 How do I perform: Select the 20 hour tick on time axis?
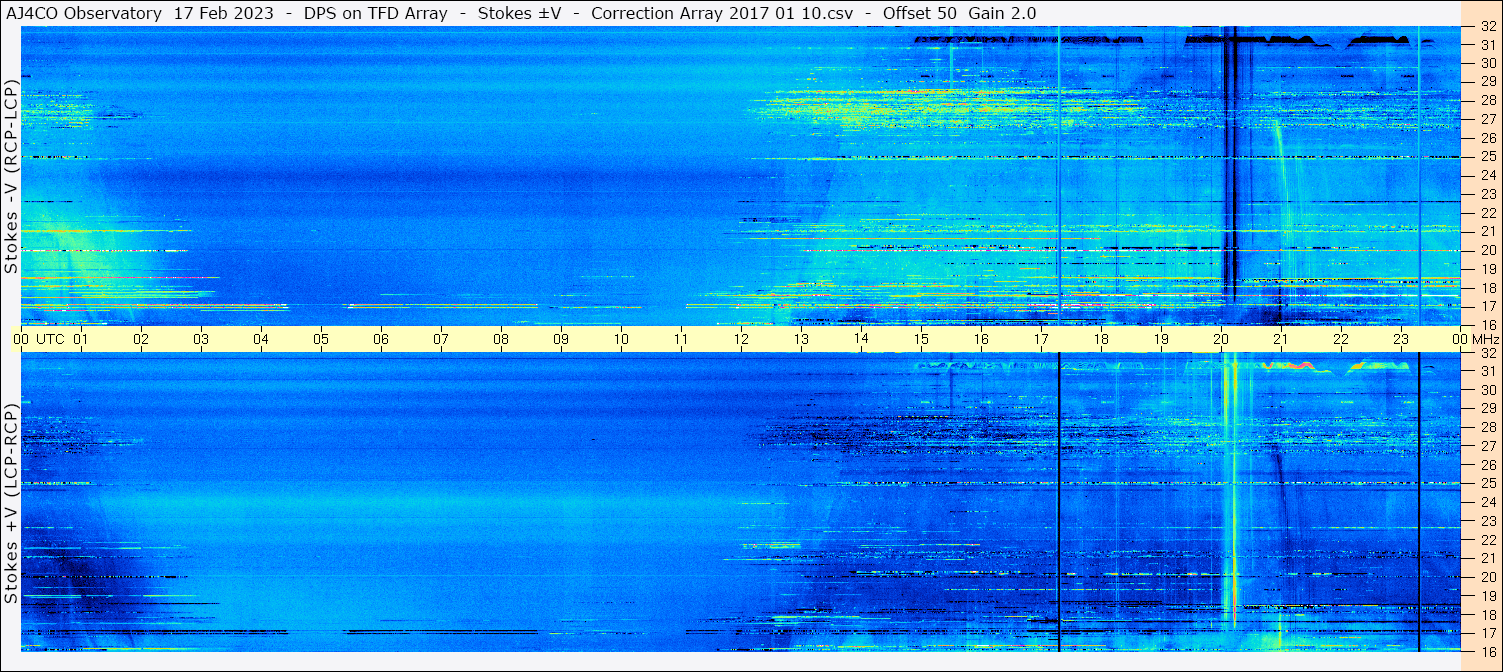(x=1221, y=339)
